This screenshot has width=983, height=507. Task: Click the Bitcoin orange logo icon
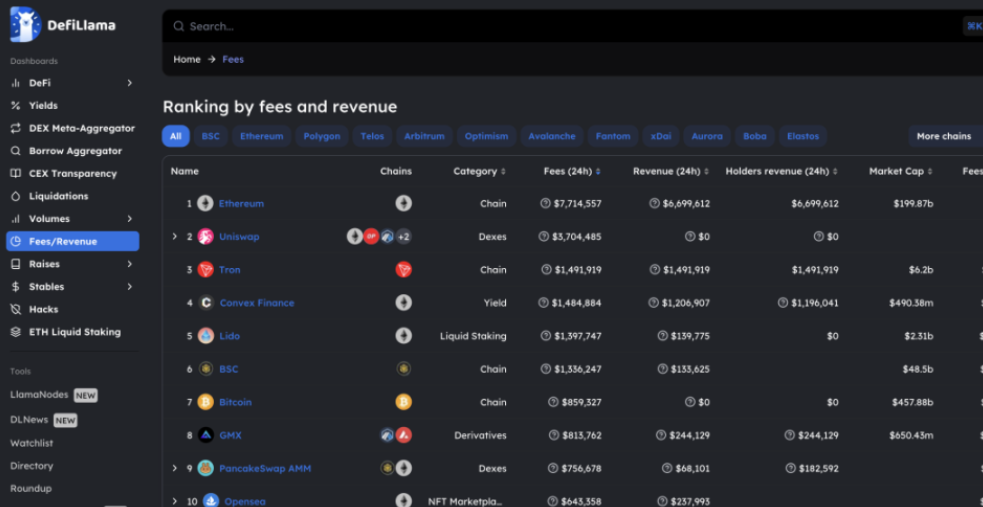coord(205,402)
